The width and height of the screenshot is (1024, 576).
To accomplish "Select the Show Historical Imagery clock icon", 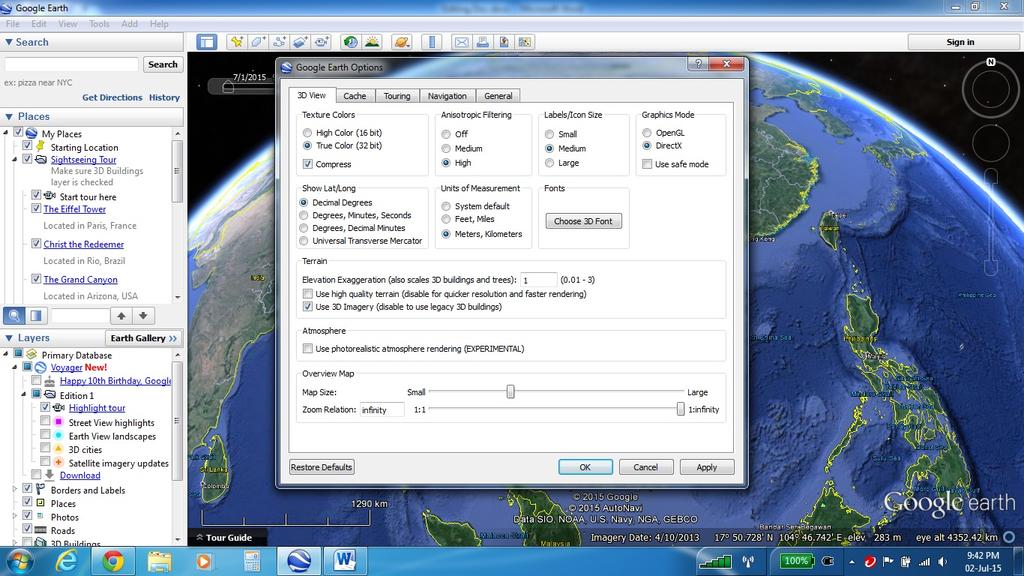I will [350, 42].
